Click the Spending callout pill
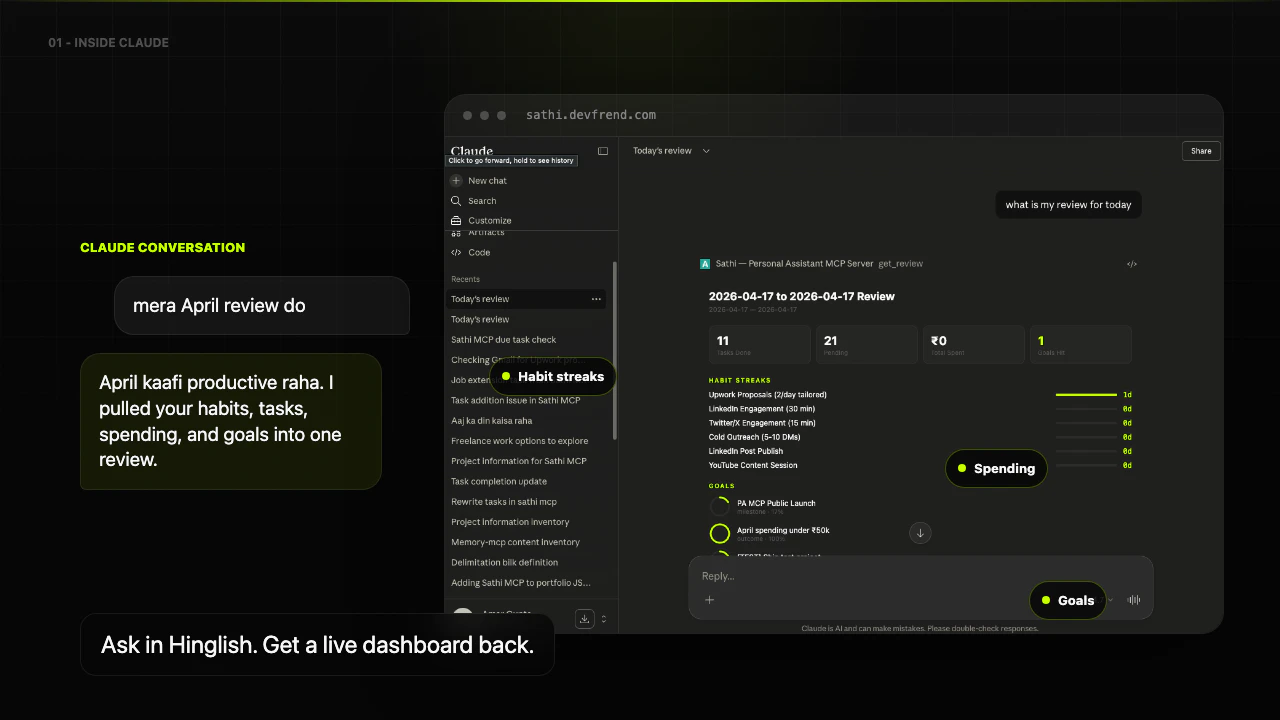1280x720 pixels. 996,468
